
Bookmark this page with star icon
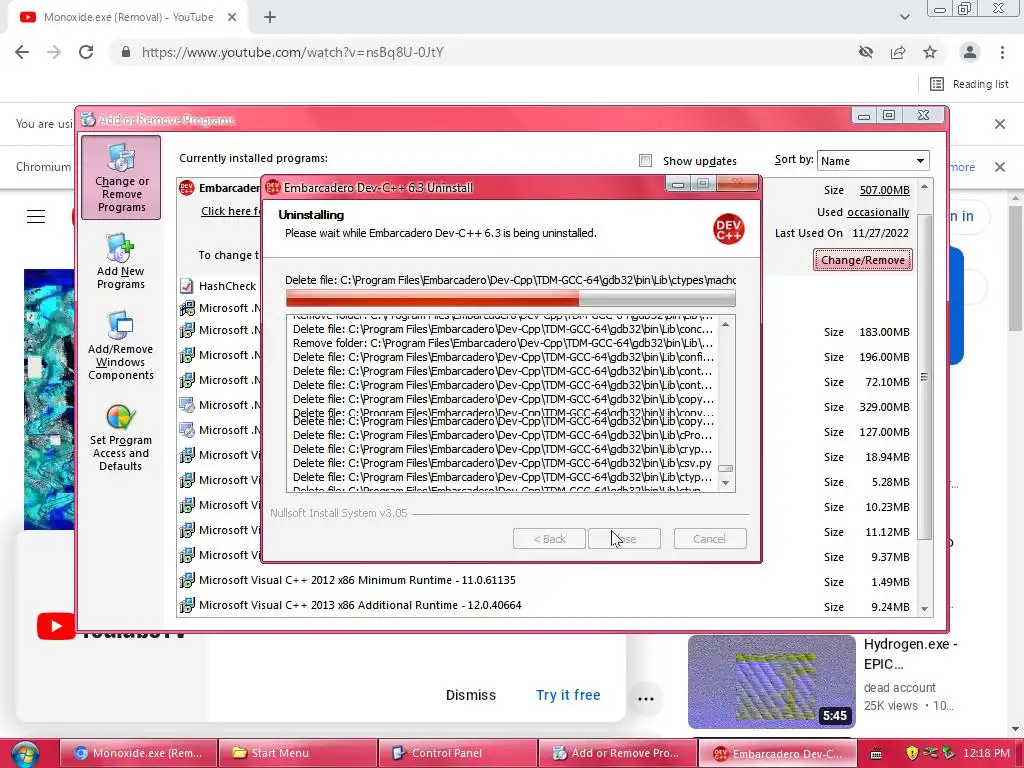coord(930,52)
